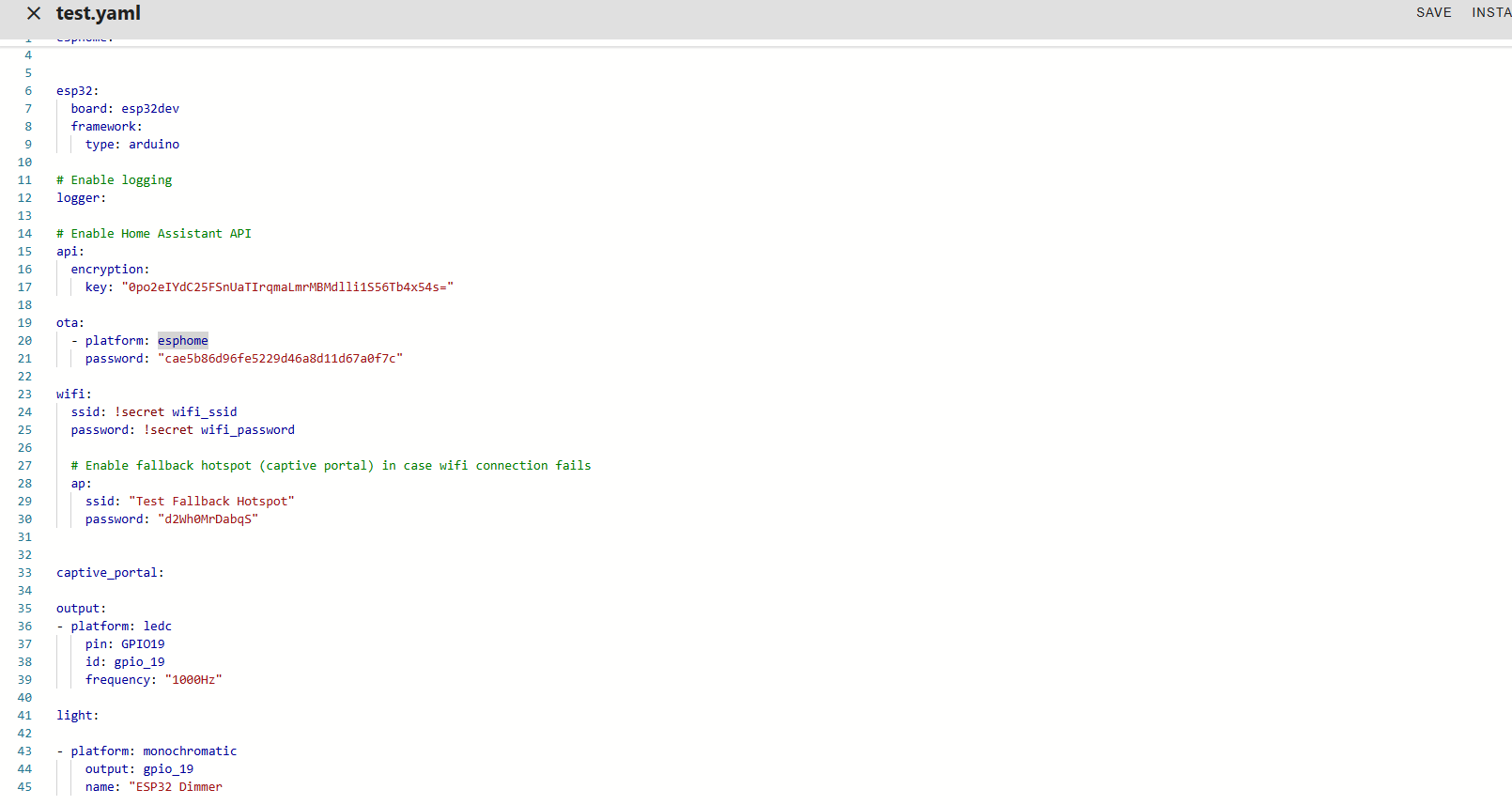The height and width of the screenshot is (805, 1512).
Task: Click the API encryption key string
Action: 287,287
